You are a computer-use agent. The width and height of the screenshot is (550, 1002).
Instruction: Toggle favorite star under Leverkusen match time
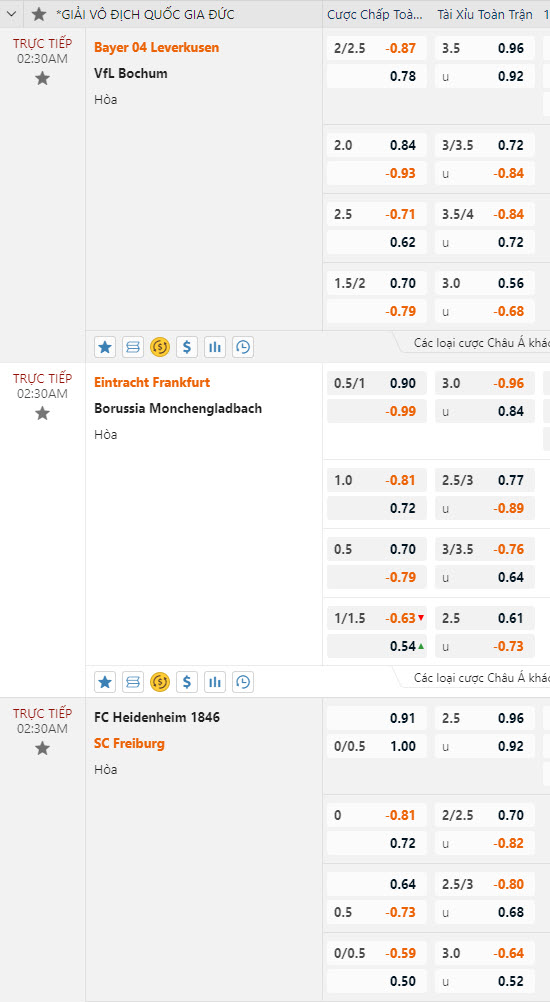pos(42,79)
